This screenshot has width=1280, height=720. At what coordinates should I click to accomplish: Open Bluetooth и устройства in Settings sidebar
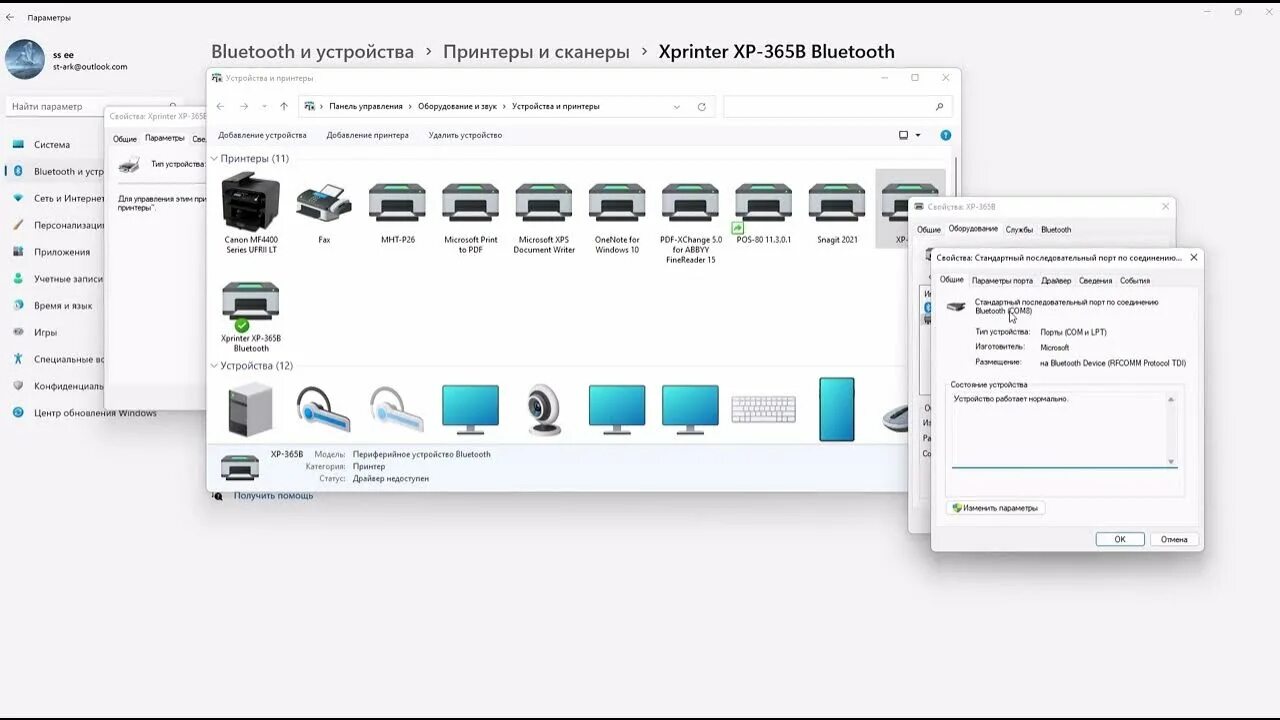point(60,171)
